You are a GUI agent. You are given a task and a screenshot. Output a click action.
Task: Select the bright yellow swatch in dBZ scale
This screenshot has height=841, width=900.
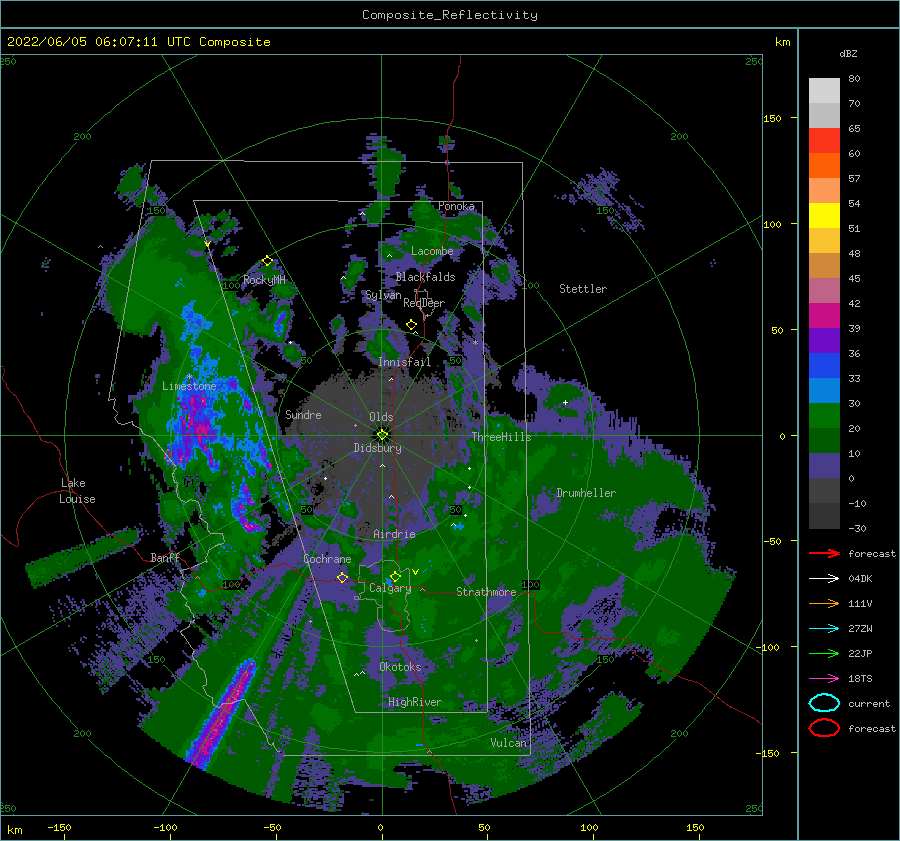point(824,216)
